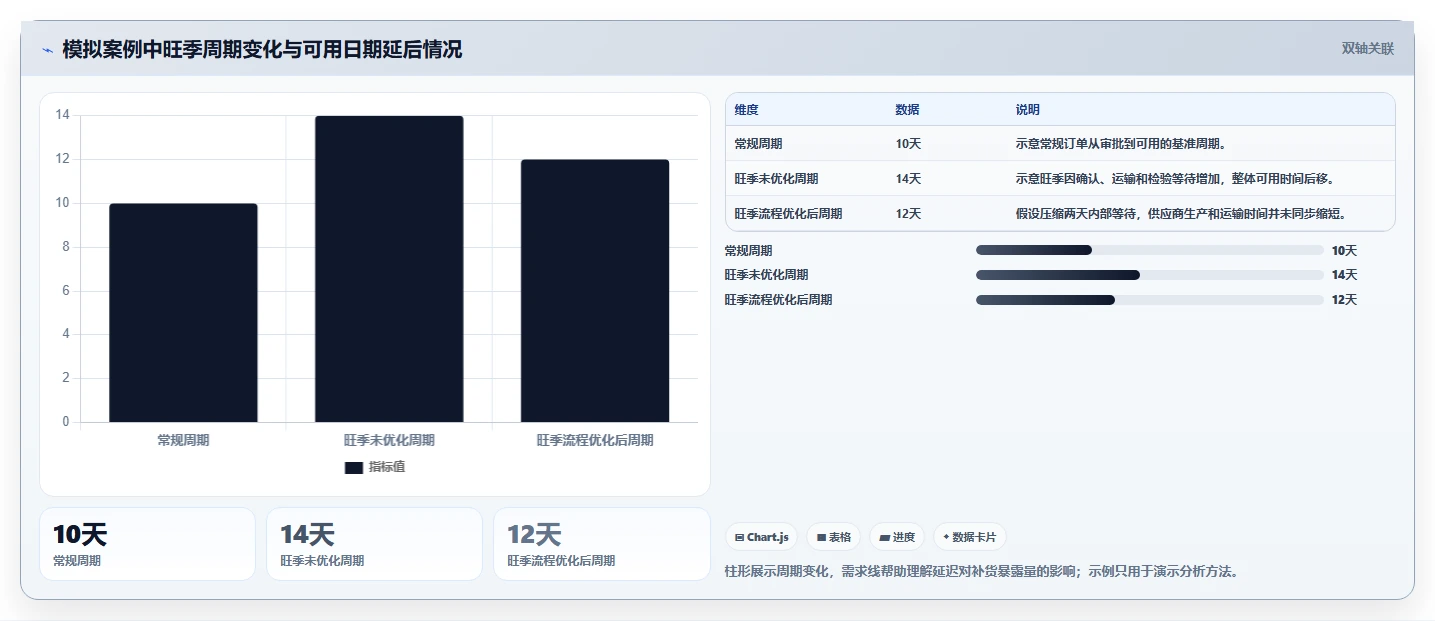Click y-axis tick label 8

[x=66, y=247]
